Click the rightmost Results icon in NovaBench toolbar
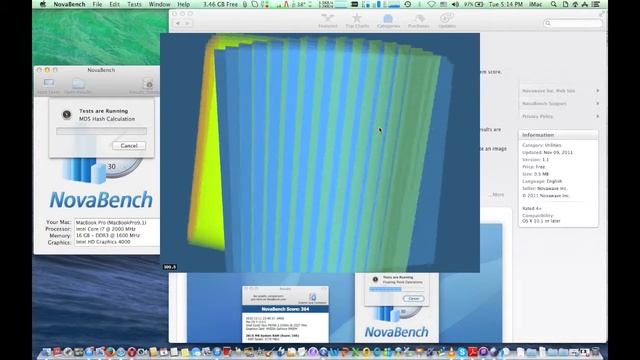Image resolution: width=640 pixels, height=360 pixels. [x=147, y=86]
